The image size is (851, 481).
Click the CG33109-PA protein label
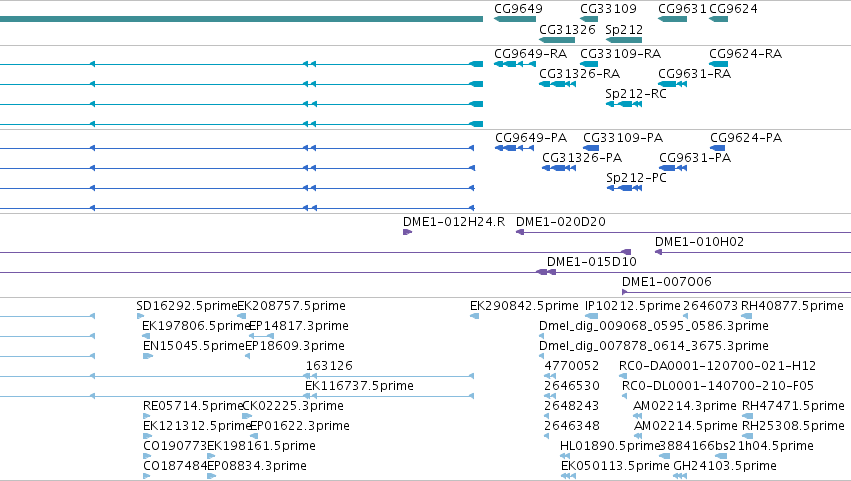tap(623, 138)
